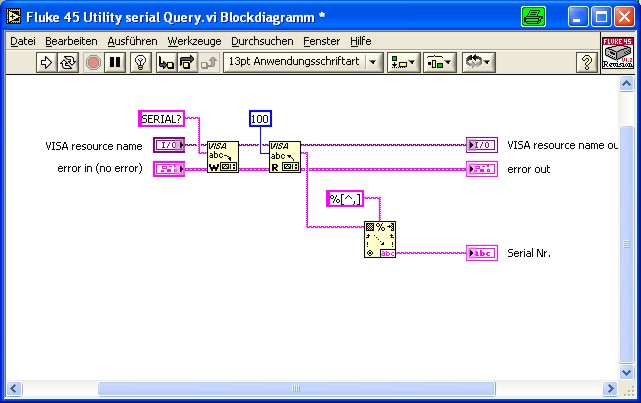
Task: Select the numeric constant 100
Action: 260,119
